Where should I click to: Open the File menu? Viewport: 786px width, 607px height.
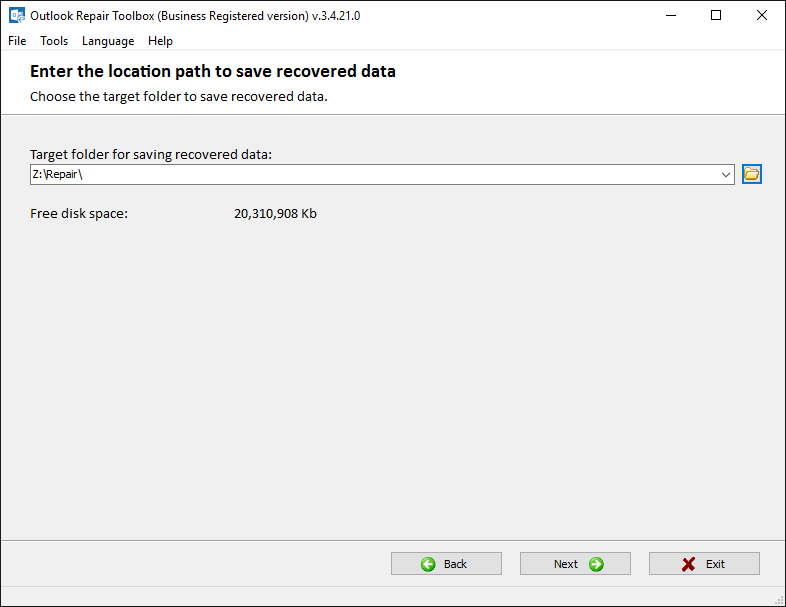[17, 41]
